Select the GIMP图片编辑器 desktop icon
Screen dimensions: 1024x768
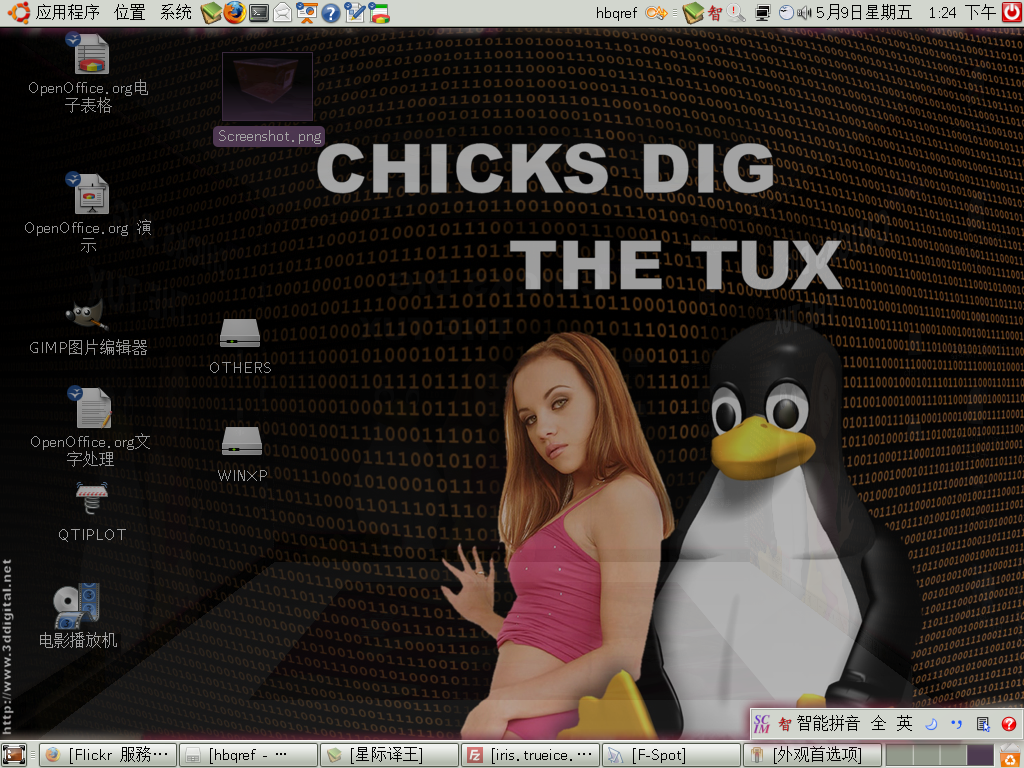(x=88, y=327)
